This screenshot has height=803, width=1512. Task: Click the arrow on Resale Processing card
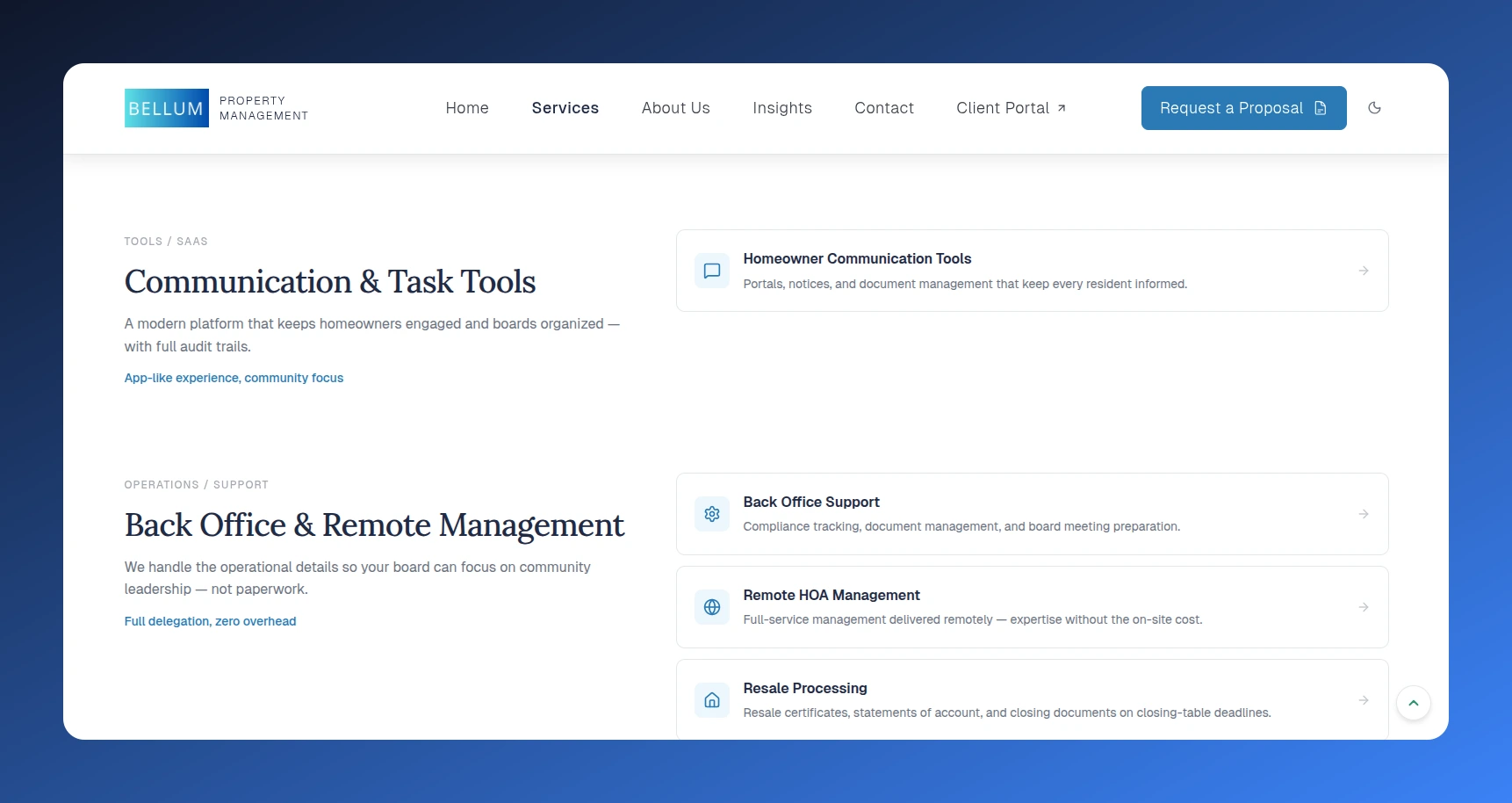click(x=1364, y=700)
